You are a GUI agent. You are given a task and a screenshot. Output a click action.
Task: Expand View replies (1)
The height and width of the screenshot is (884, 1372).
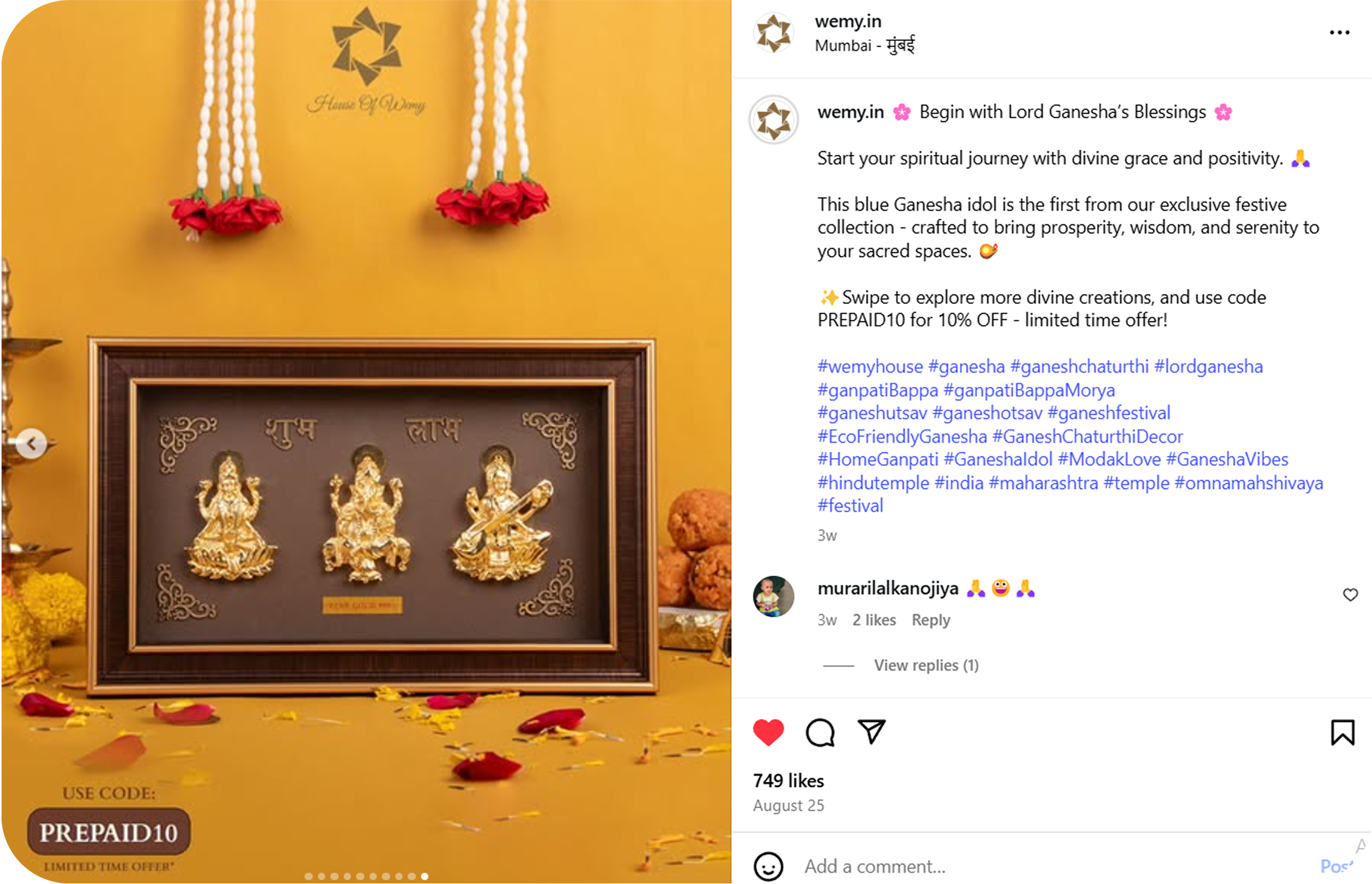926,665
